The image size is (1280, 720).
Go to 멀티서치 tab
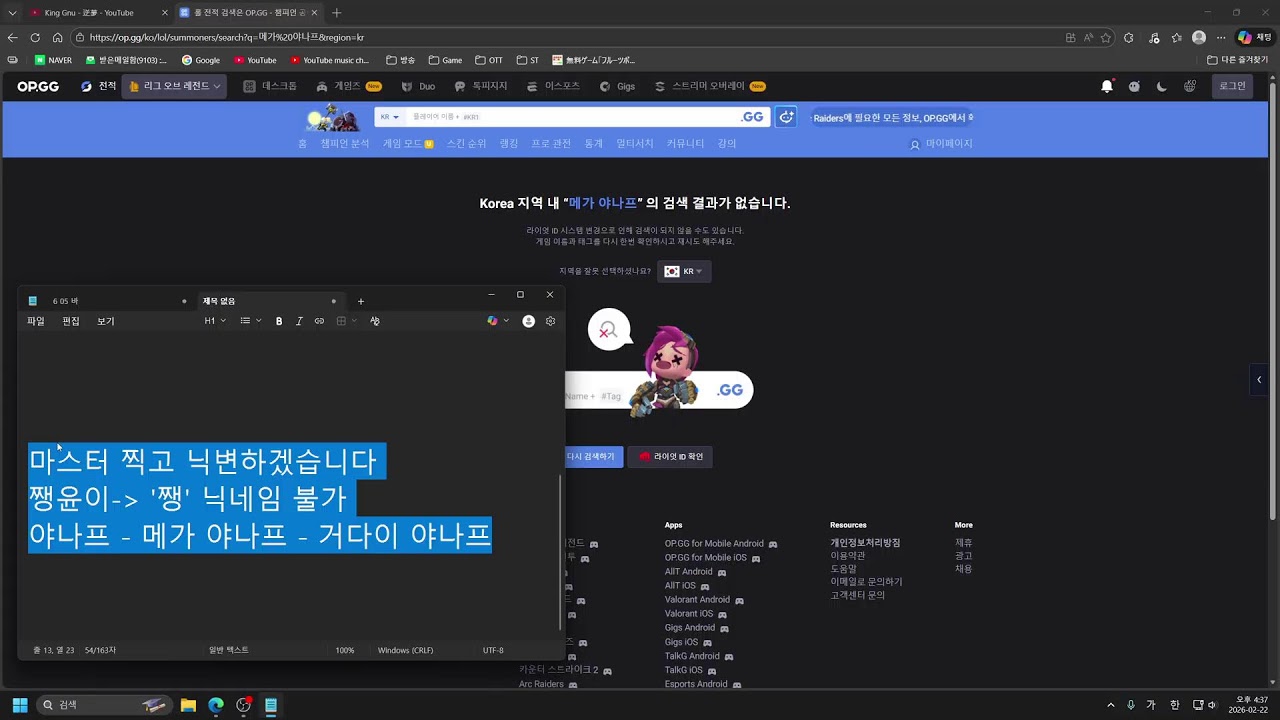click(x=635, y=144)
